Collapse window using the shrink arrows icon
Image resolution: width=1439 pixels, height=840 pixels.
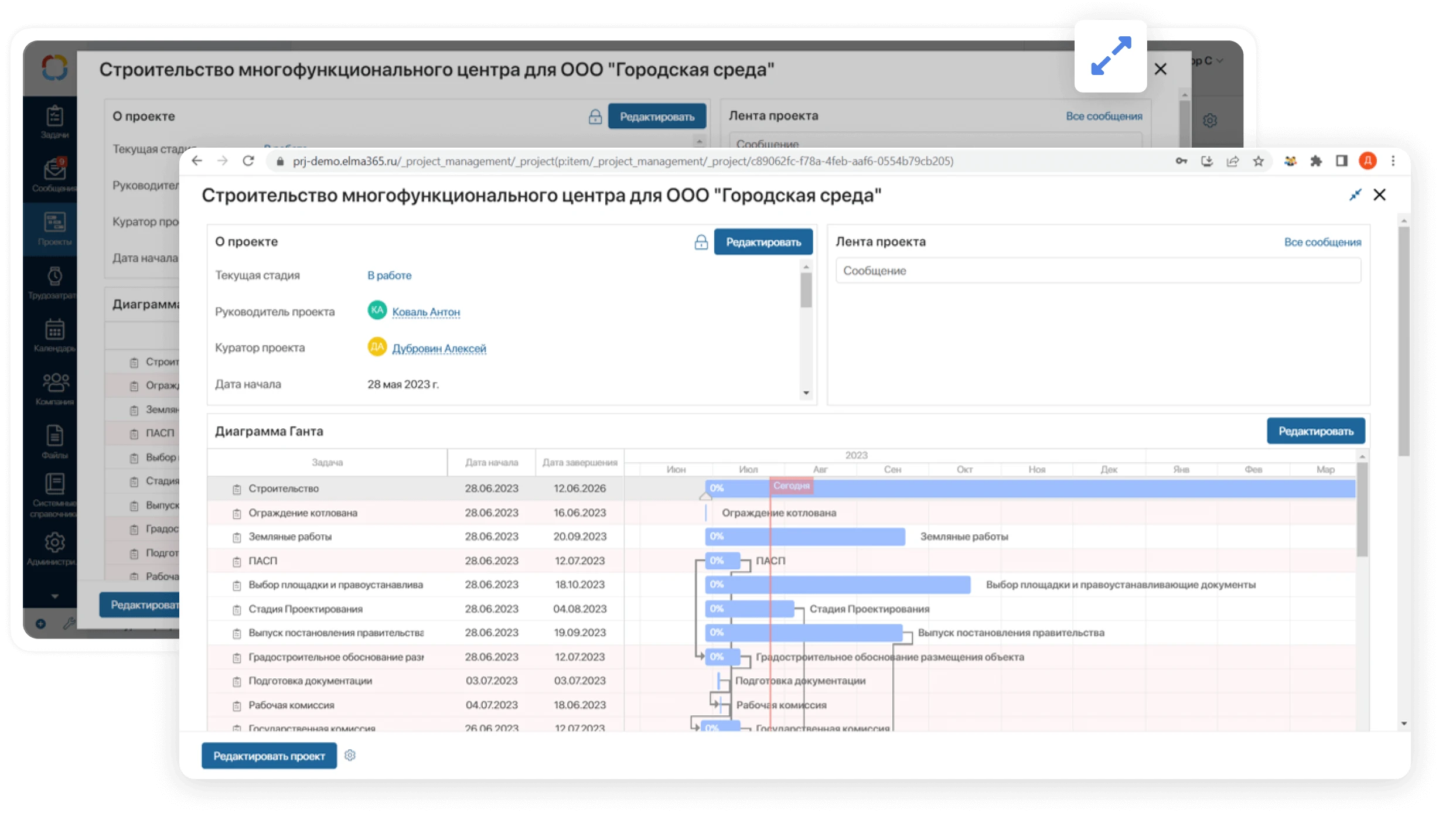click(x=1355, y=195)
